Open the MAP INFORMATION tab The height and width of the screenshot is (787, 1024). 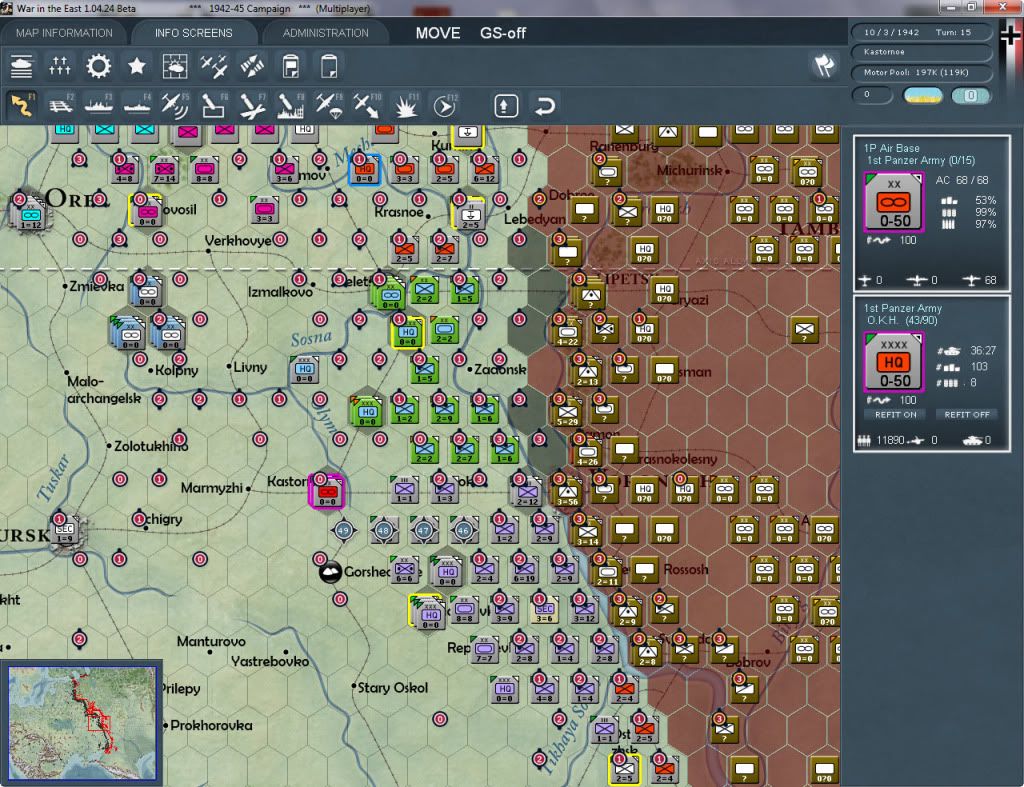tap(64, 33)
